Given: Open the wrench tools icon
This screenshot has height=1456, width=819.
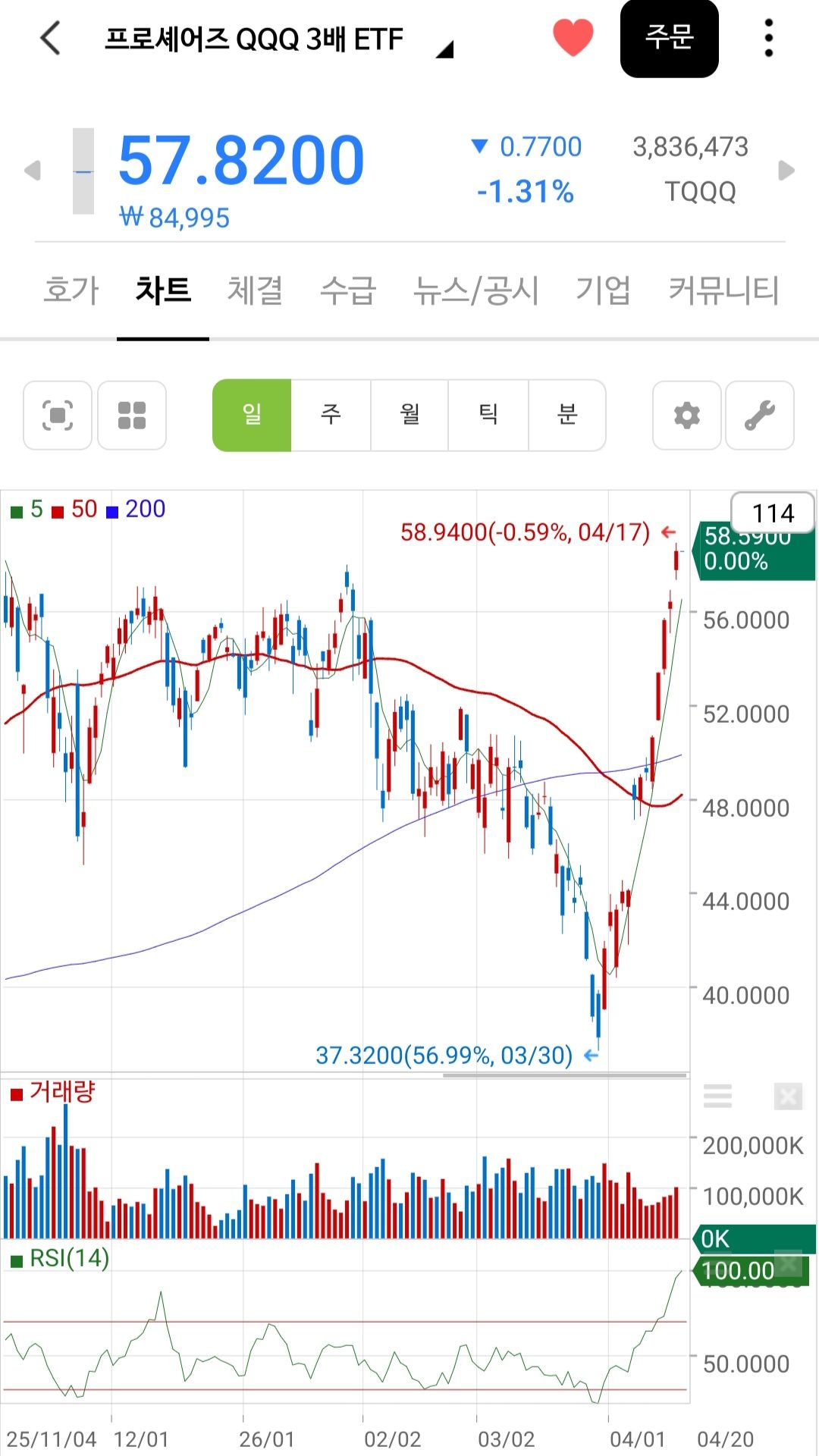Looking at the screenshot, I should (760, 416).
